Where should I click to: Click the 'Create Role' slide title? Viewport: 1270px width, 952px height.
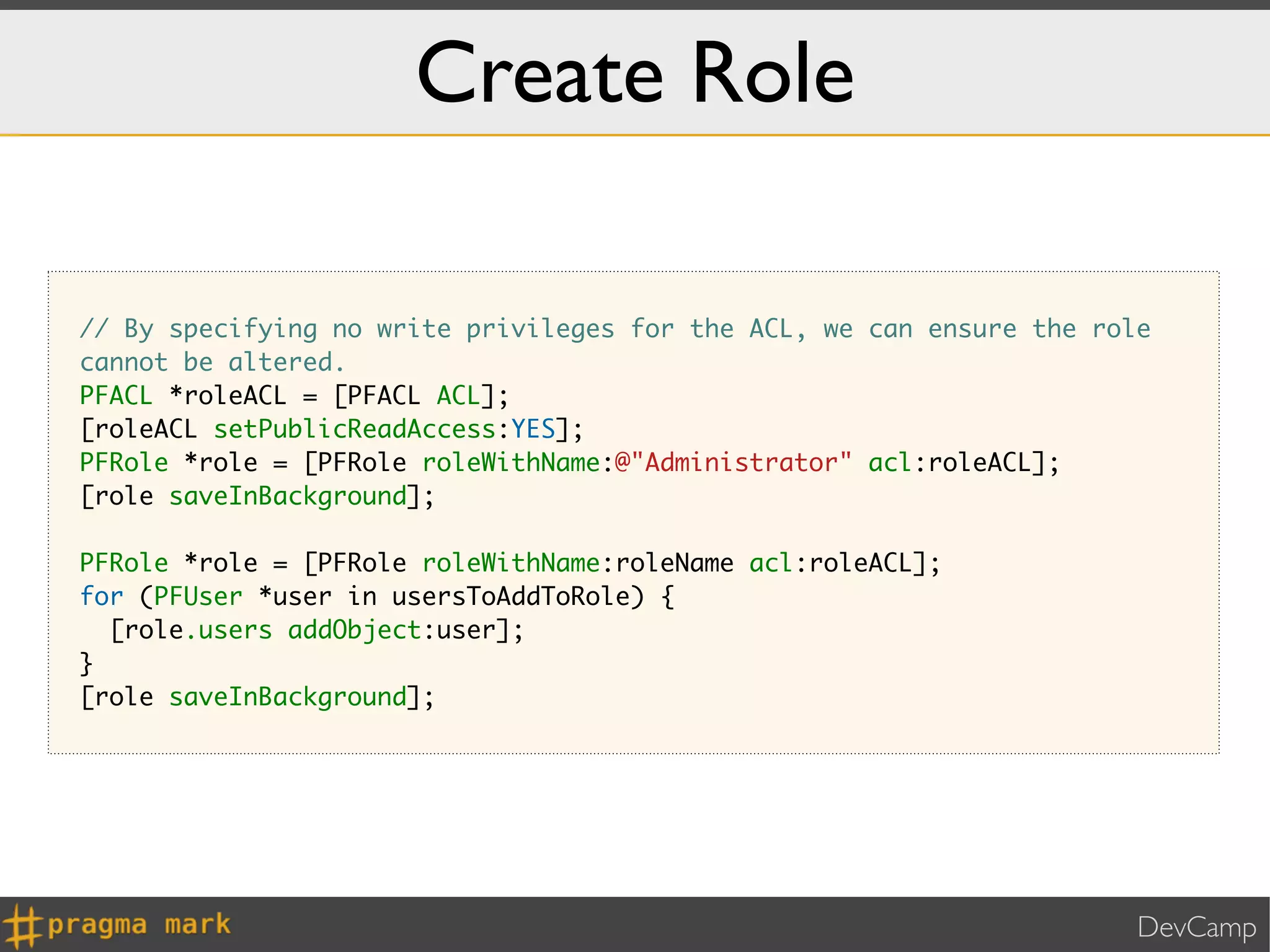pyautogui.click(x=635, y=72)
